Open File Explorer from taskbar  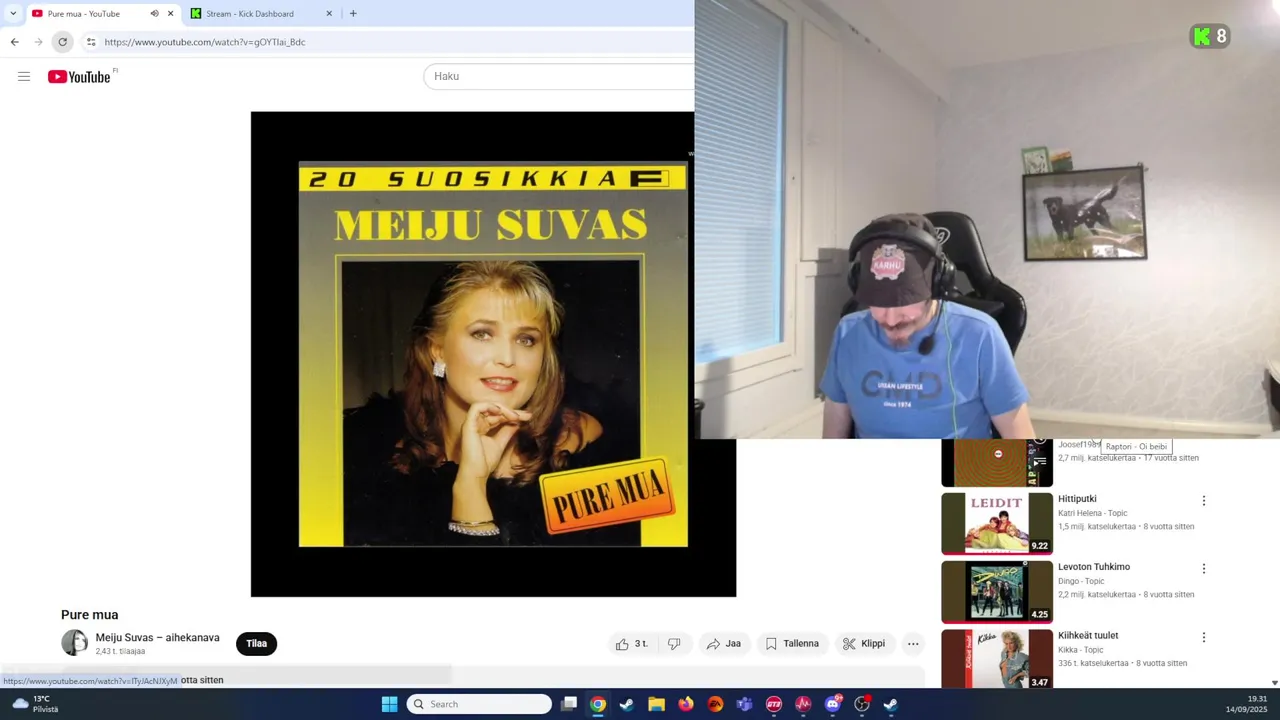click(x=656, y=704)
